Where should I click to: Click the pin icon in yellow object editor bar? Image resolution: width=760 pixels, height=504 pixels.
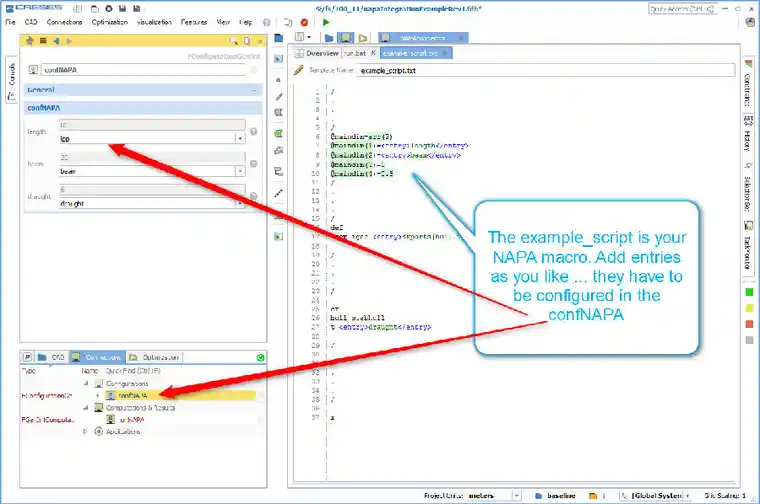tap(30, 41)
